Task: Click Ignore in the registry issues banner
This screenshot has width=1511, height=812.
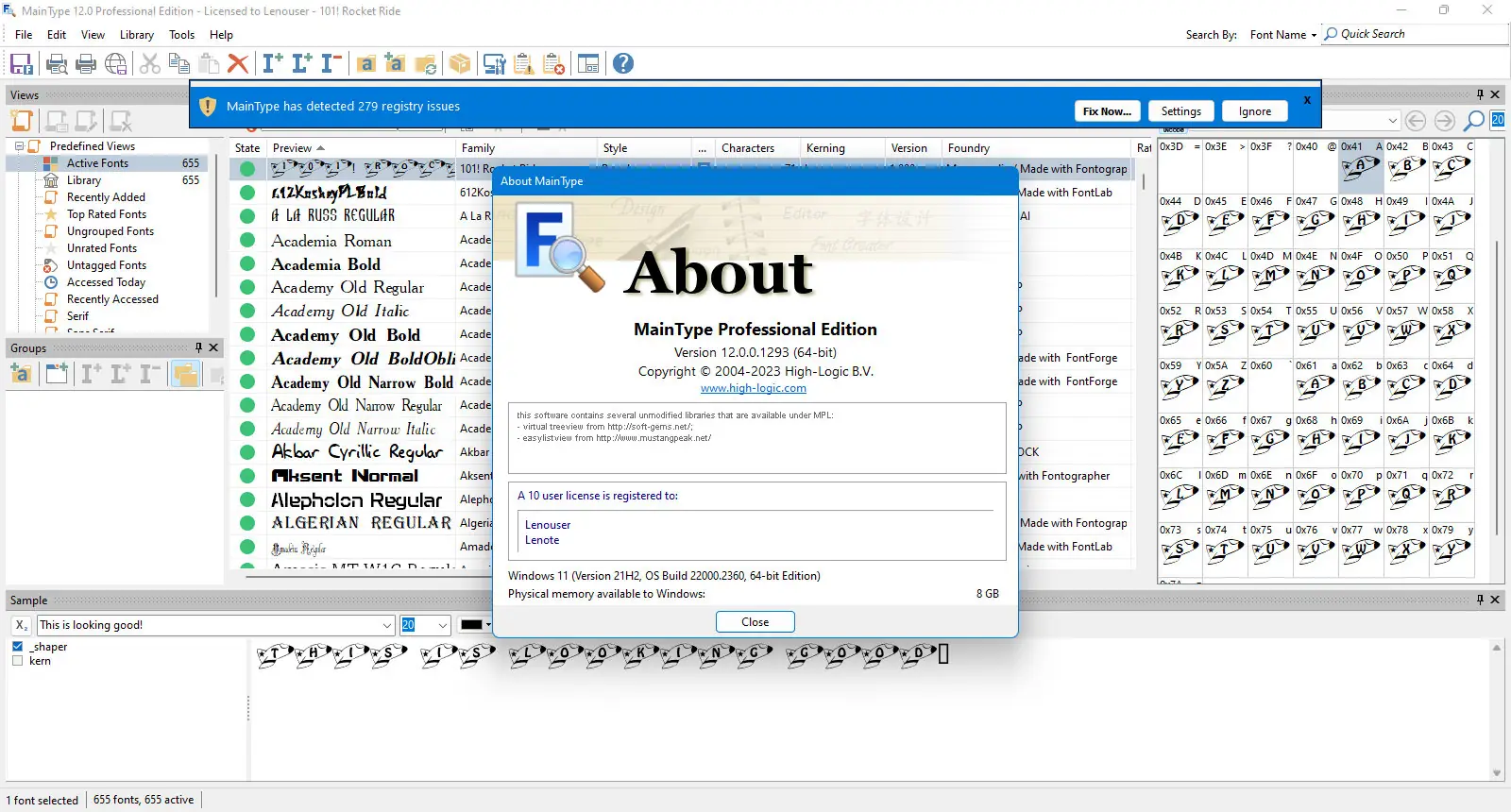Action: [x=1255, y=111]
